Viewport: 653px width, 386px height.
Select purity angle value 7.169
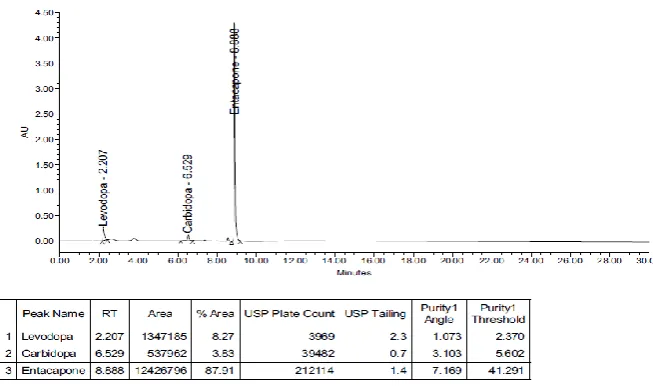447,371
